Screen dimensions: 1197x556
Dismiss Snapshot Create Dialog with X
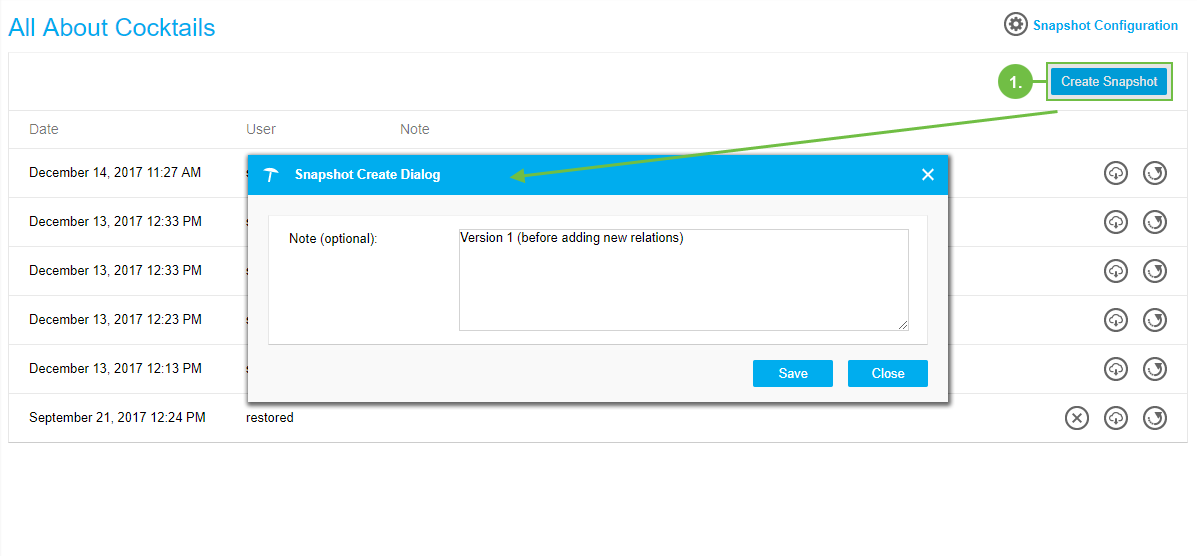[x=927, y=175]
